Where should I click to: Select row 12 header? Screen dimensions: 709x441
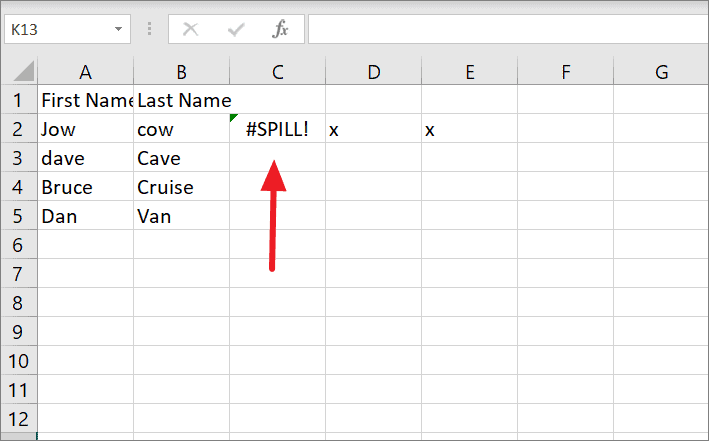coord(19,419)
